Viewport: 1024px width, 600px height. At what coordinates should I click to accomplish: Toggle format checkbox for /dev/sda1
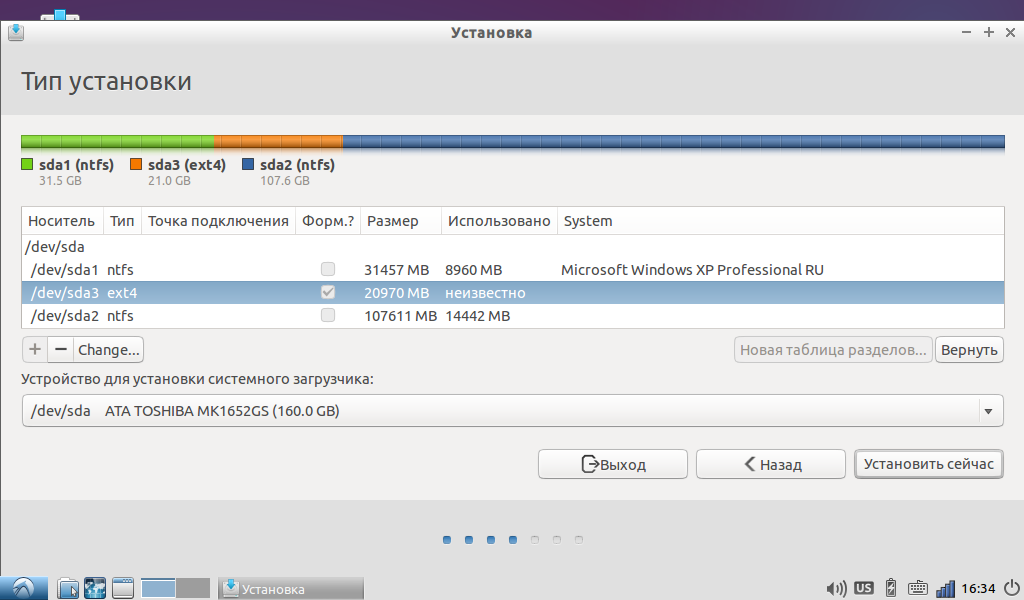click(328, 269)
